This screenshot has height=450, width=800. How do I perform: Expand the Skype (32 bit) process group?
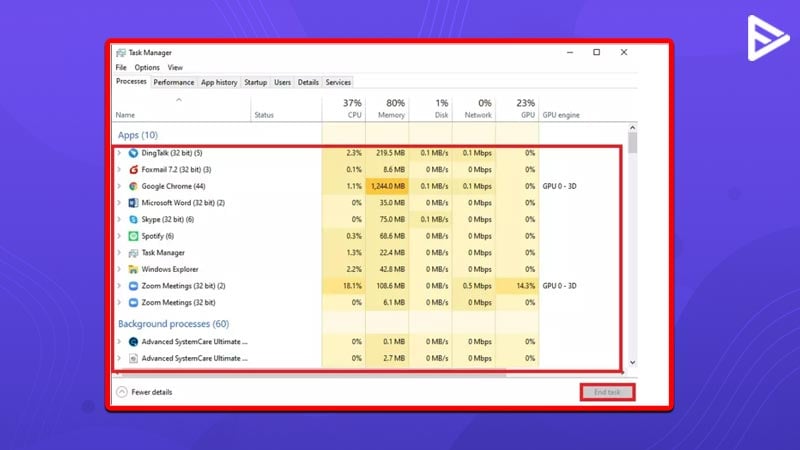click(x=119, y=219)
